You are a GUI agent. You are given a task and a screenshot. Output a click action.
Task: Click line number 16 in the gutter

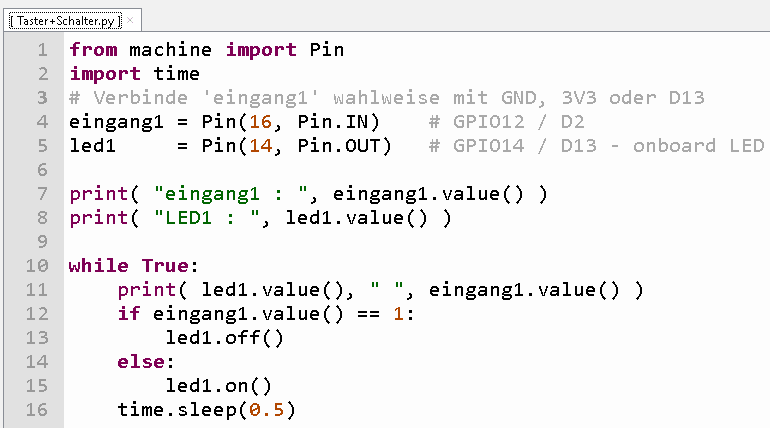(36, 409)
